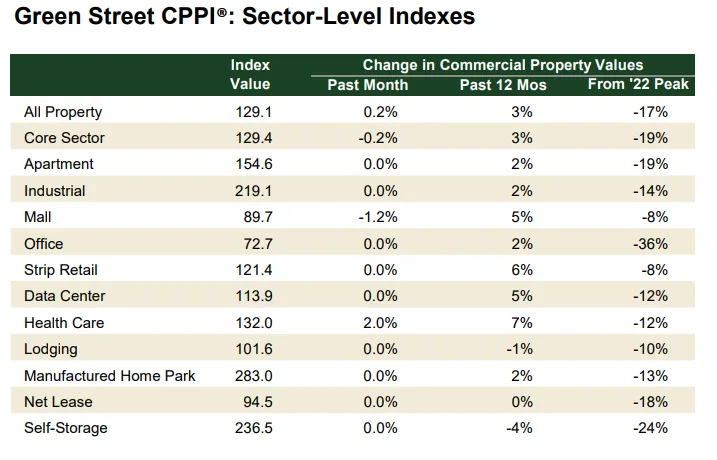
Task: Select the Net Lease index value 94.5
Action: tap(255, 402)
